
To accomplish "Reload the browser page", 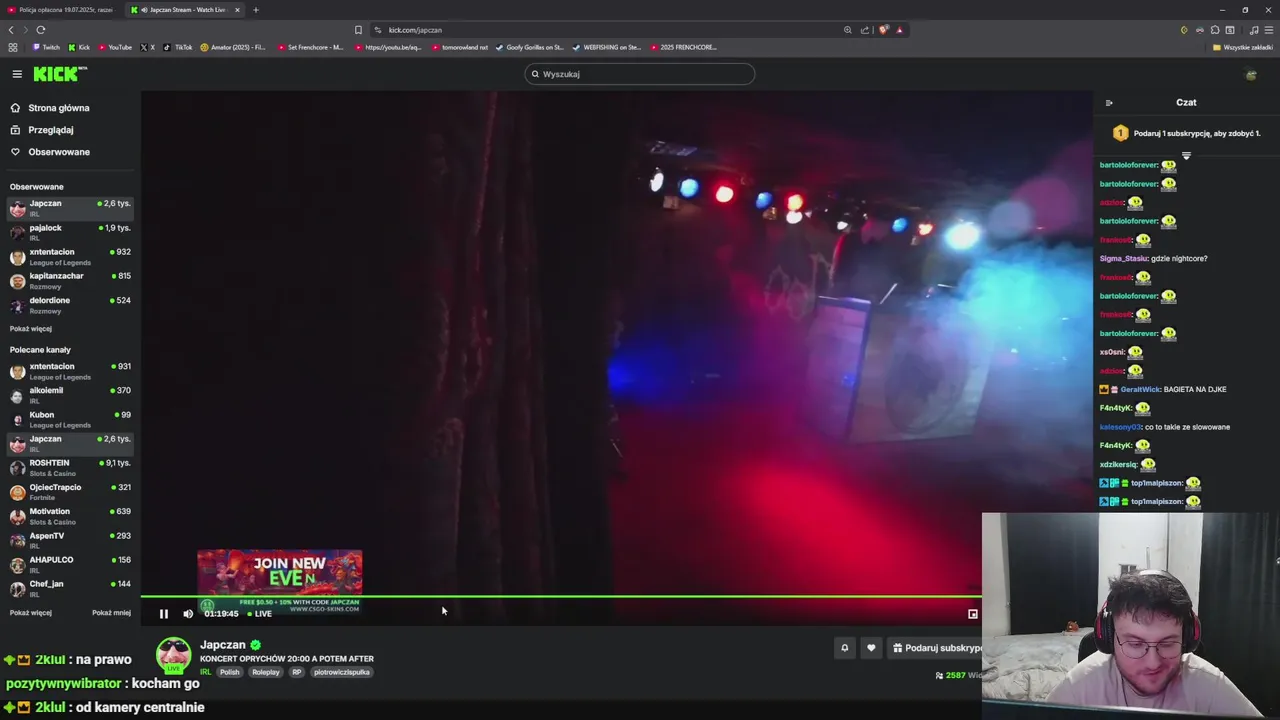I will 41,30.
